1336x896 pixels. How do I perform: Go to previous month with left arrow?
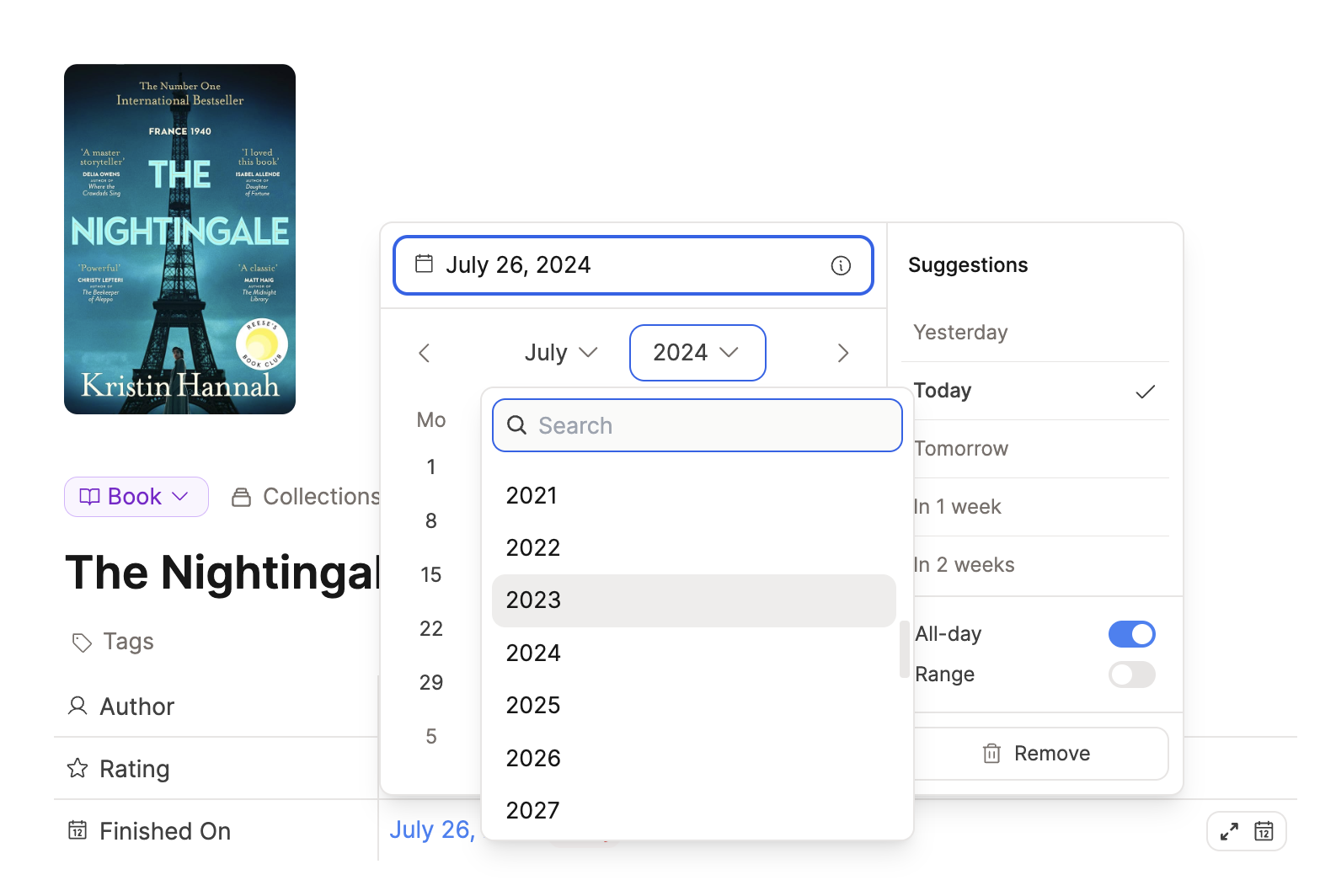[425, 353]
